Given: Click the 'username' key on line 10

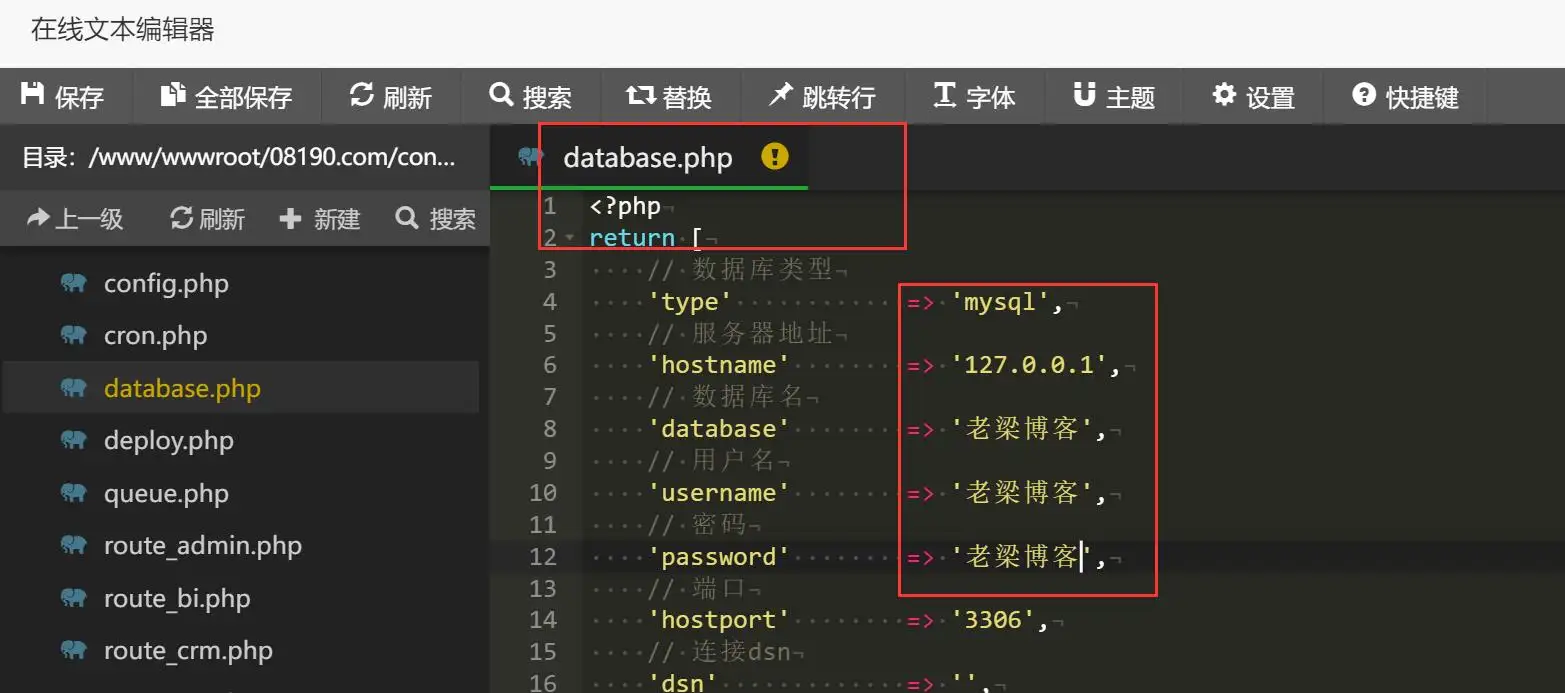Looking at the screenshot, I should point(719,493).
